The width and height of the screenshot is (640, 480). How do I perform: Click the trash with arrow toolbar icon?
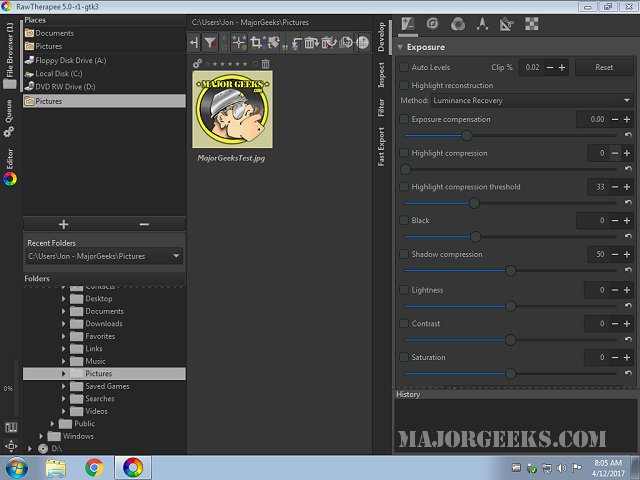click(311, 42)
